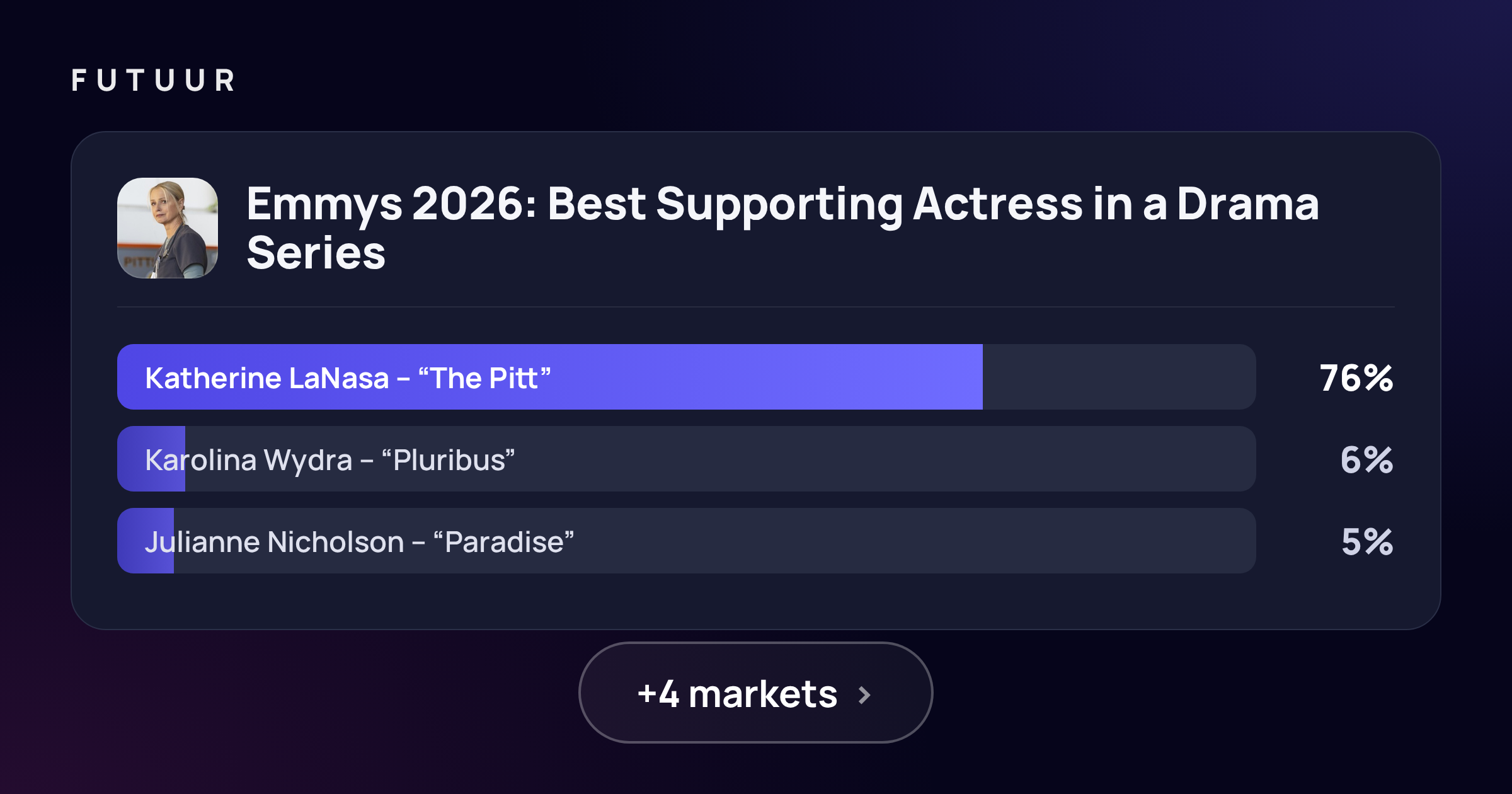Select the Karolina Wydra option
This screenshot has width=1512, height=794.
[x=687, y=459]
